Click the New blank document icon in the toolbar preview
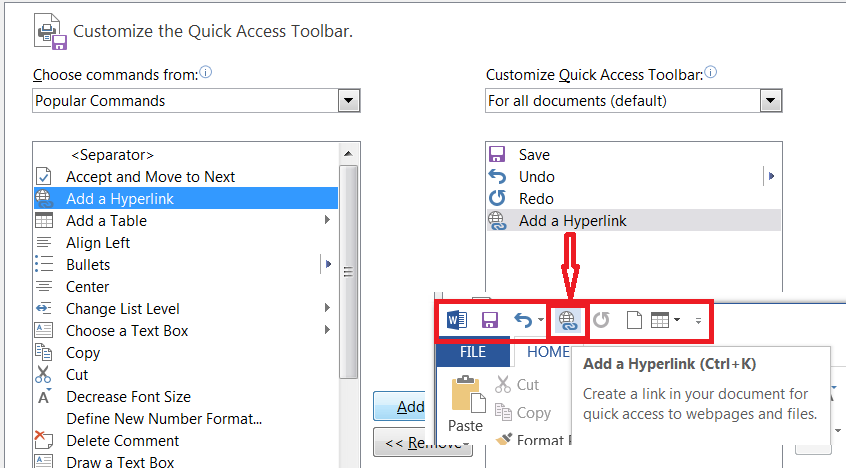Image resolution: width=846 pixels, height=468 pixels. tap(633, 320)
